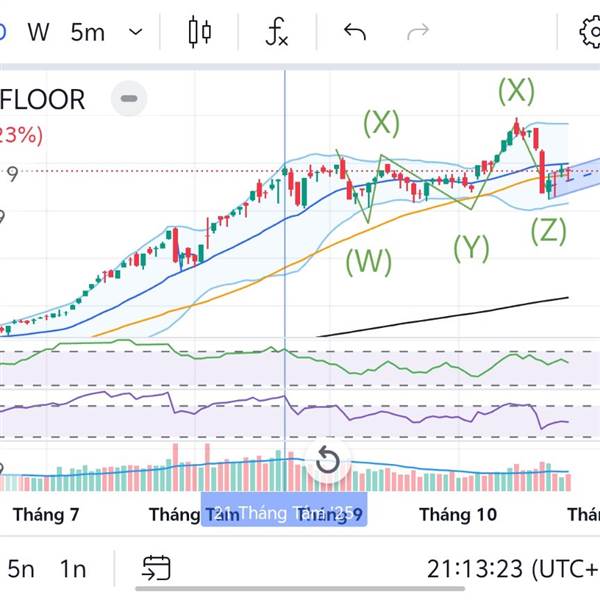Select the 5m interval
Screen dimensions: 600x600
click(x=88, y=32)
